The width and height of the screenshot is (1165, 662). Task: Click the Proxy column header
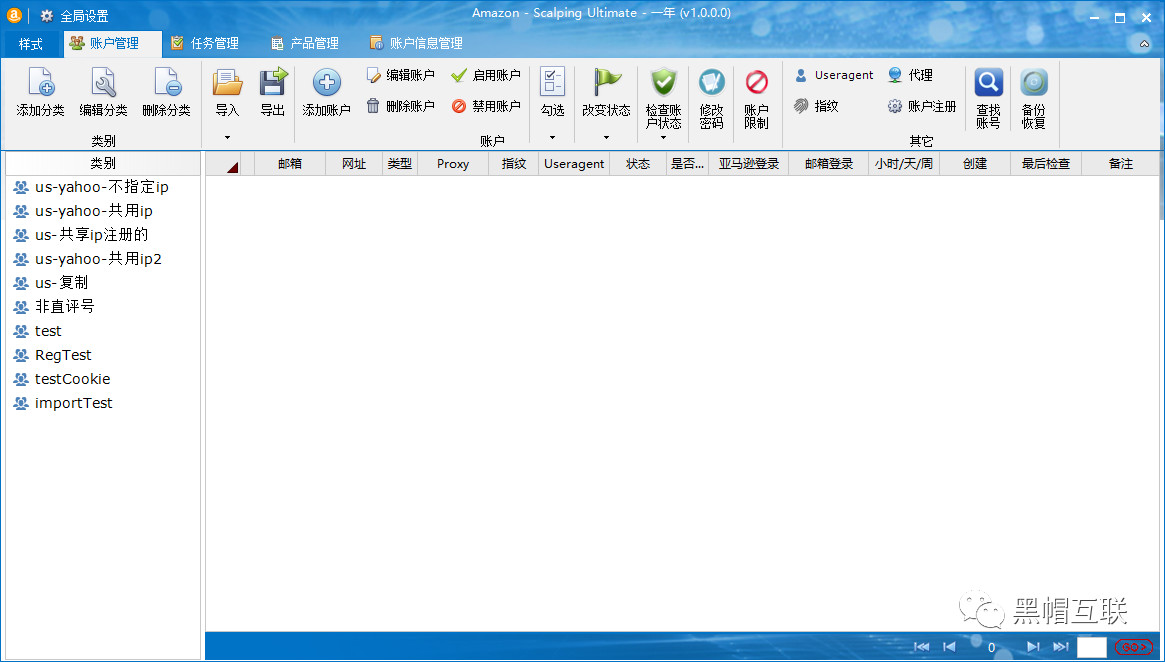[452, 163]
